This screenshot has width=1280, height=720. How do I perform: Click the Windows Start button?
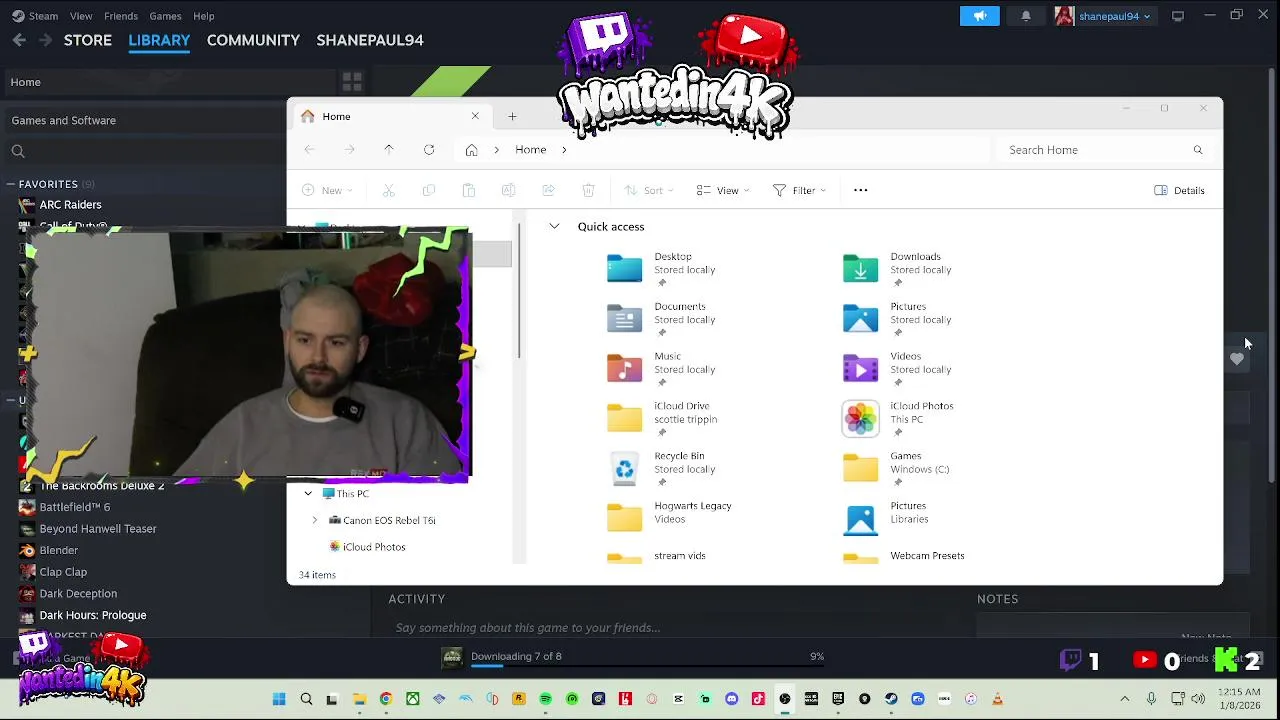279,699
